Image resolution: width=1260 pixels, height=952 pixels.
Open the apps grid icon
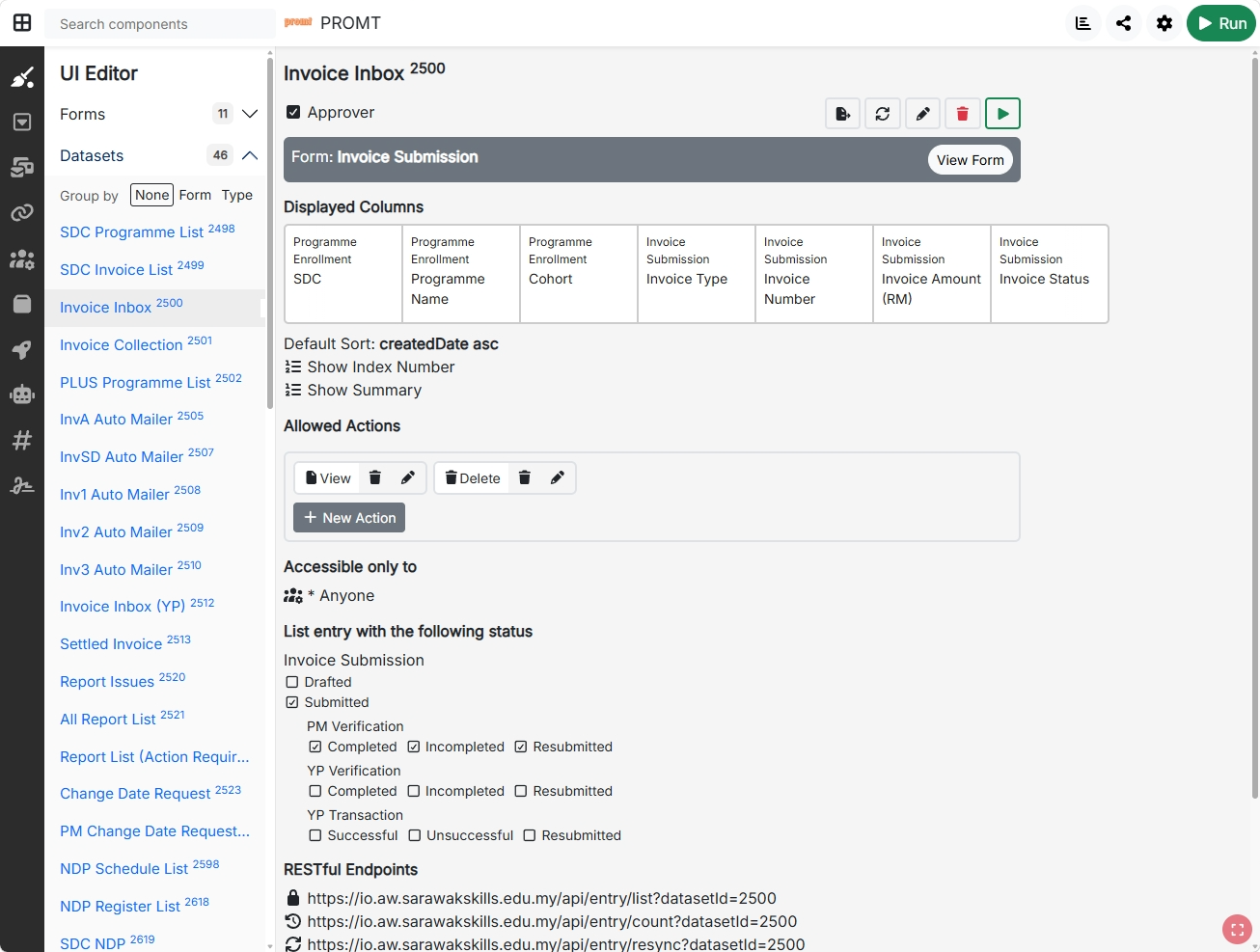(22, 22)
